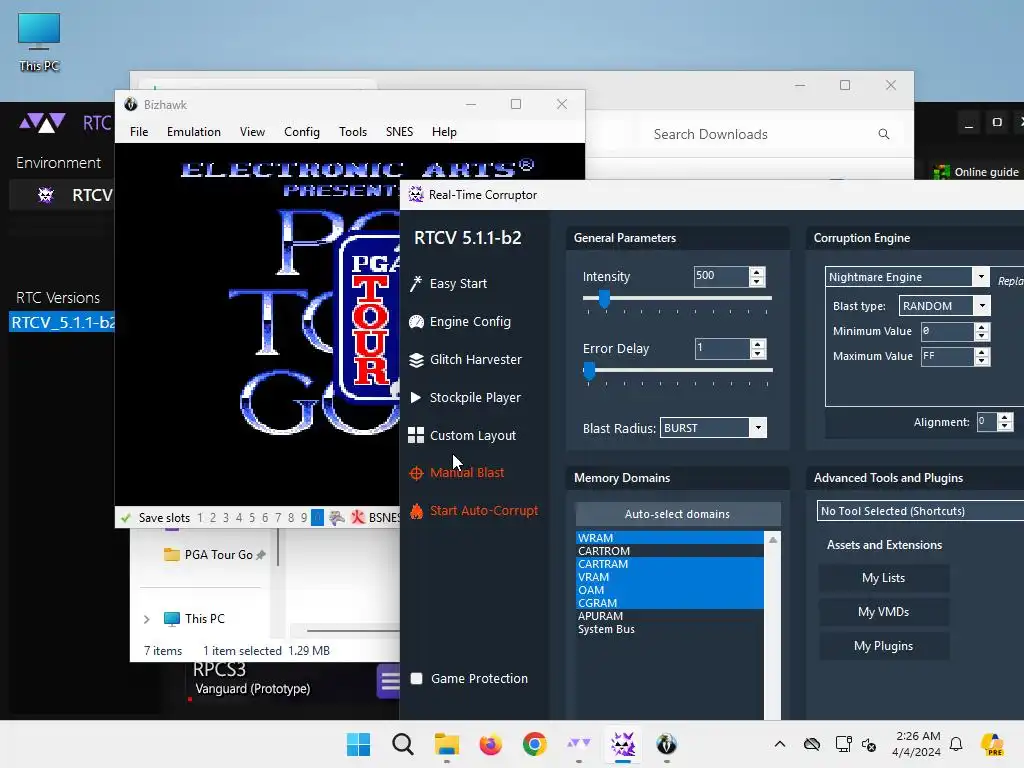Select save slot 5 in Bizhawk
Screen dimensions: 1024x768
tap(252, 518)
